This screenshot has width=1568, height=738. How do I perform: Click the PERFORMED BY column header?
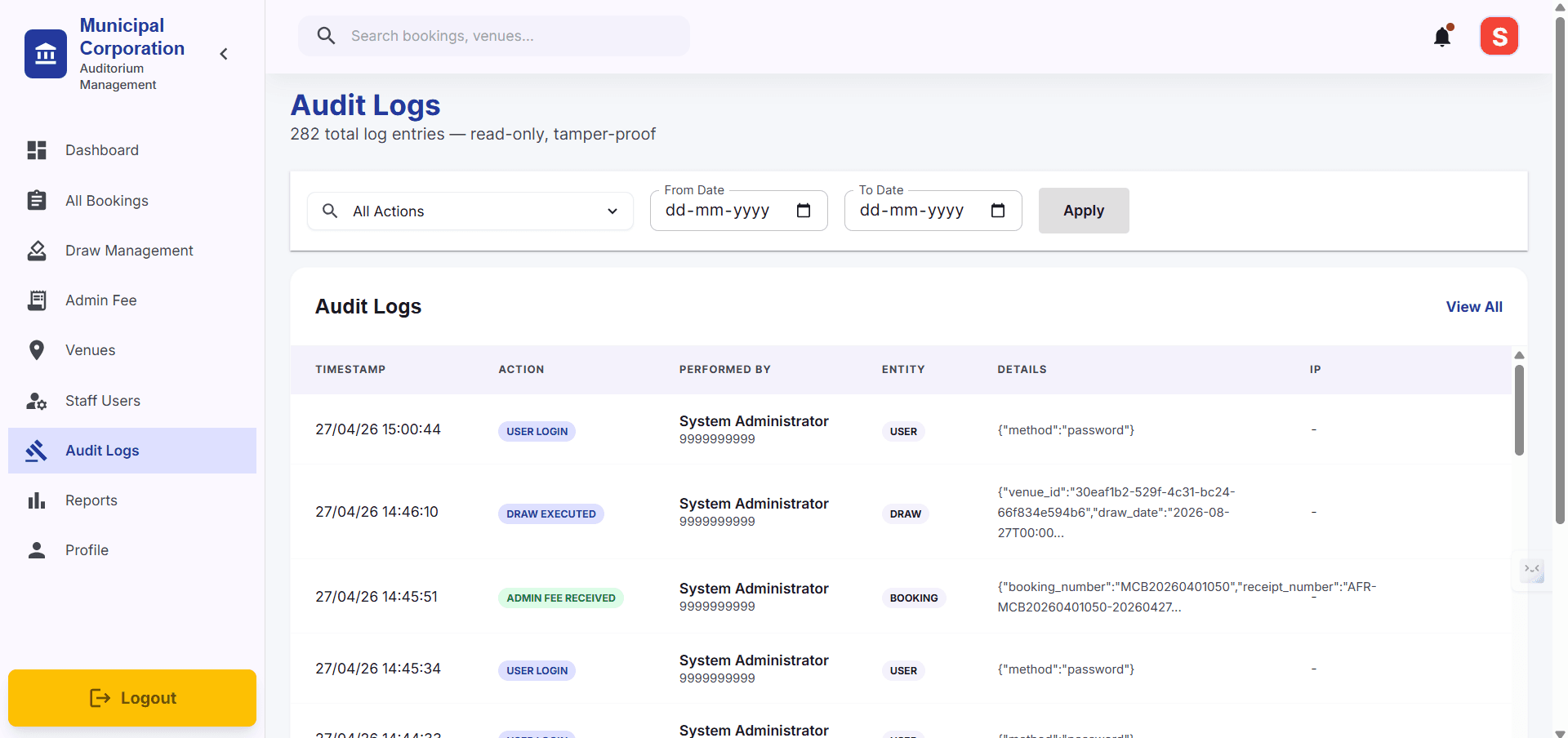(725, 370)
